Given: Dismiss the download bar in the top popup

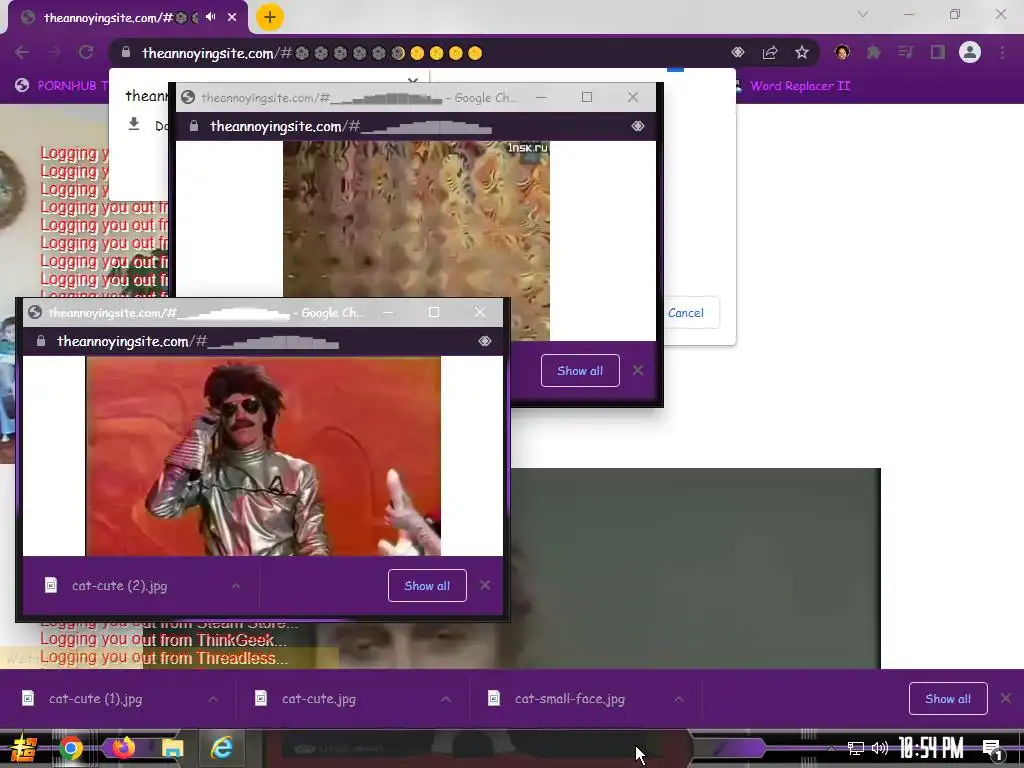Looking at the screenshot, I should (x=638, y=370).
